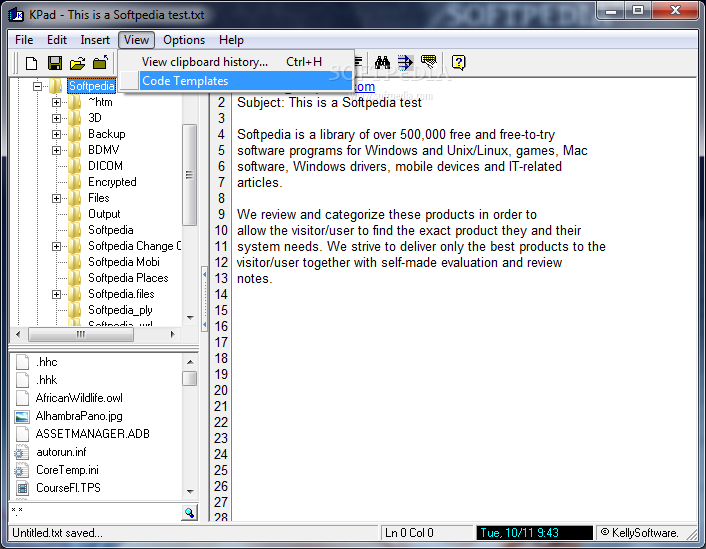The height and width of the screenshot is (549, 706).
Task: Click the .hhc document icon
Action: (x=23, y=362)
